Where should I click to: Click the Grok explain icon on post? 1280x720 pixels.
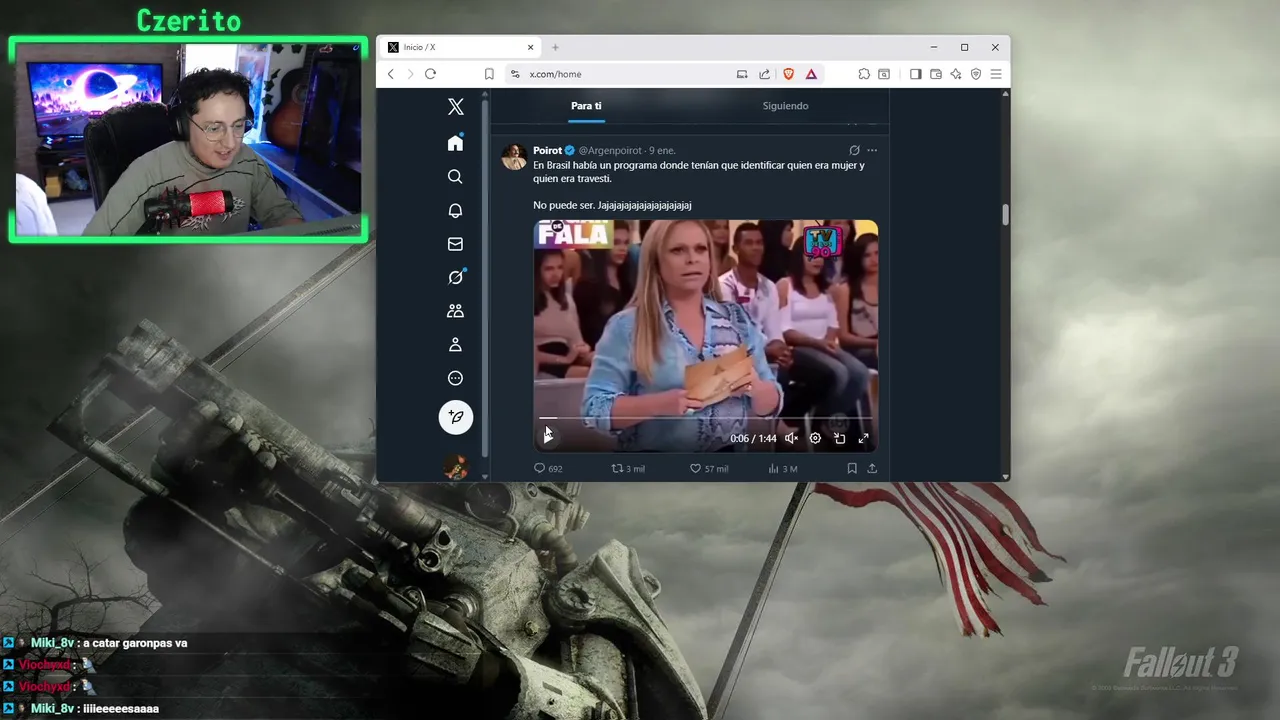pyautogui.click(x=854, y=151)
